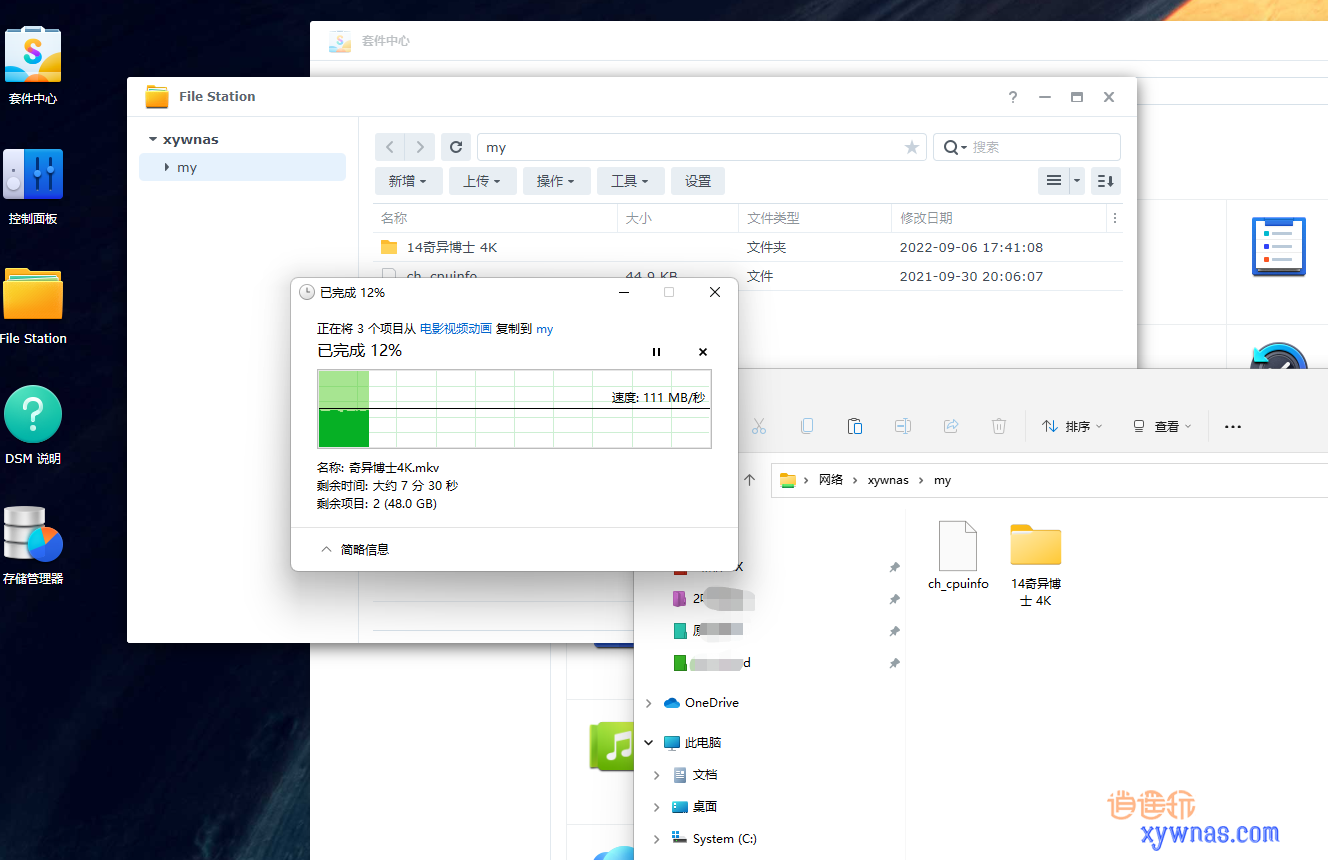
Task: Click the 设置 button in File Station
Action: (697, 181)
